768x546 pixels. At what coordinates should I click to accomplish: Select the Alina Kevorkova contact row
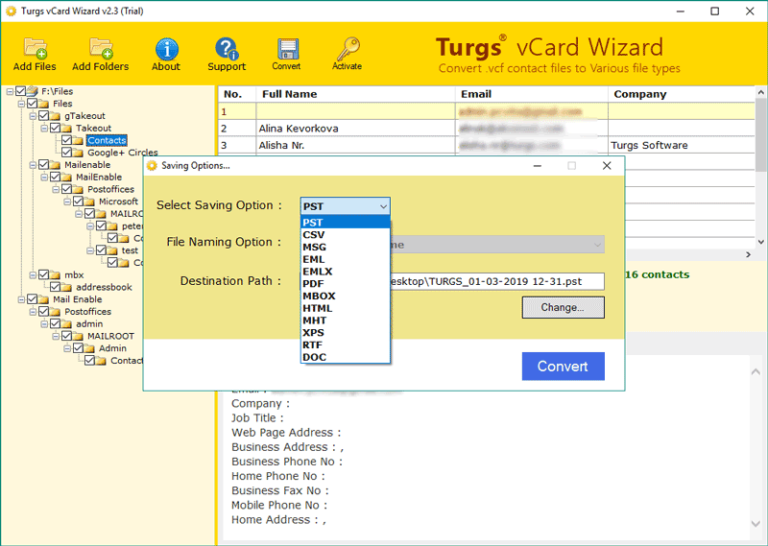486,128
